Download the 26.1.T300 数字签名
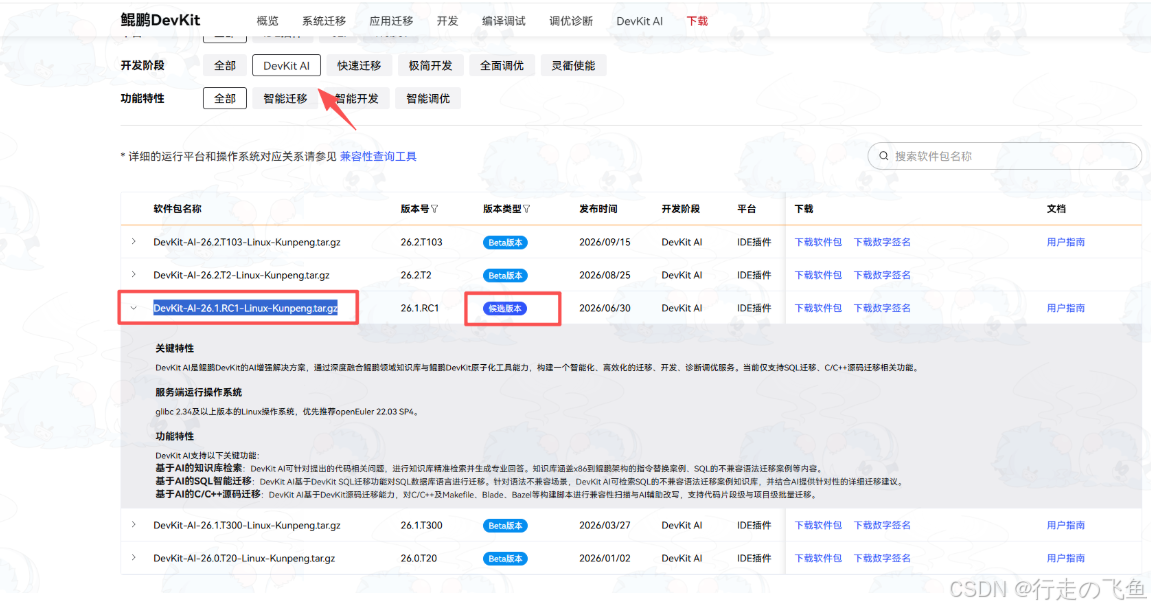This screenshot has height=609, width=1151. pos(882,525)
